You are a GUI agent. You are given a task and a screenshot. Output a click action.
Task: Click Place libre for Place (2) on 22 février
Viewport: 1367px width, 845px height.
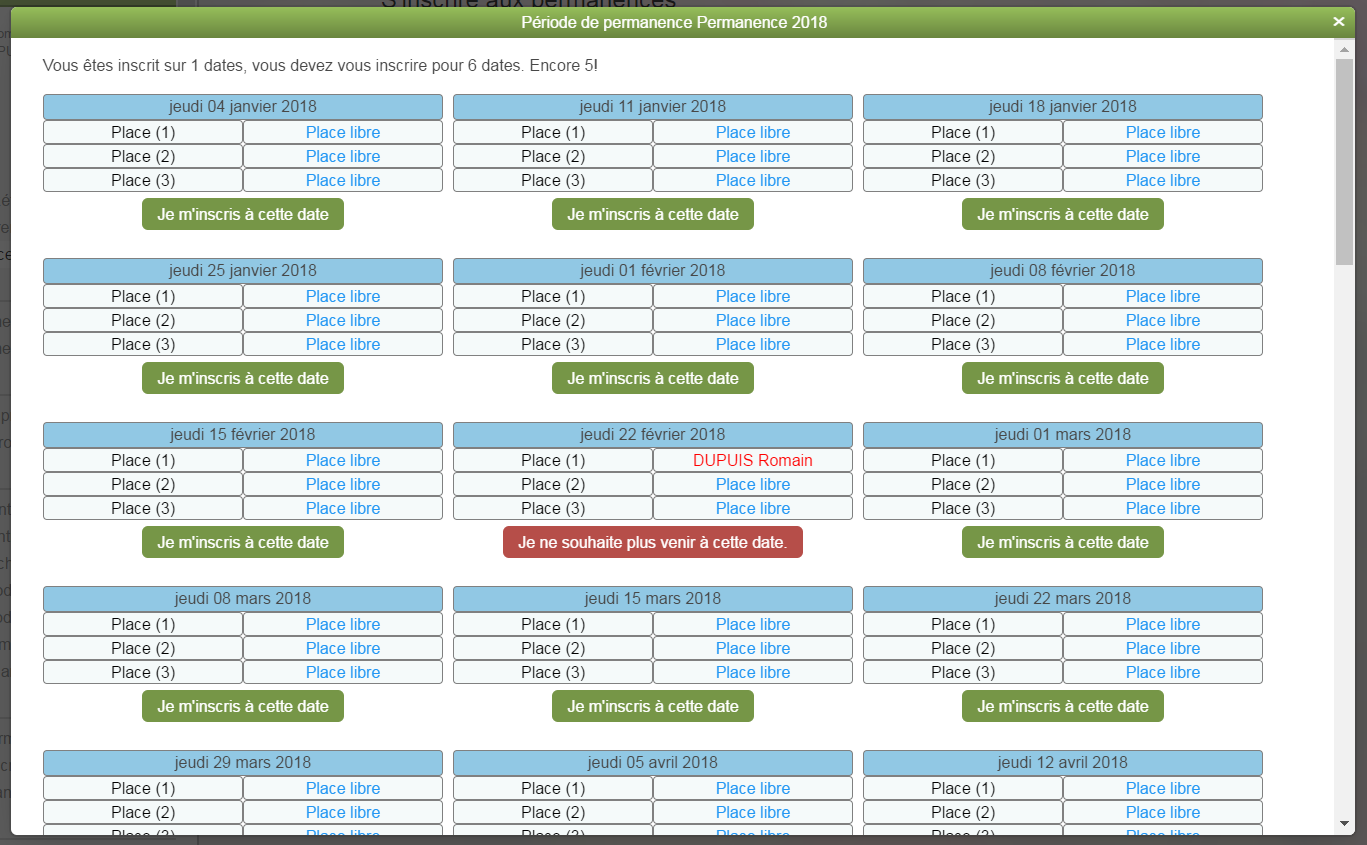point(753,484)
